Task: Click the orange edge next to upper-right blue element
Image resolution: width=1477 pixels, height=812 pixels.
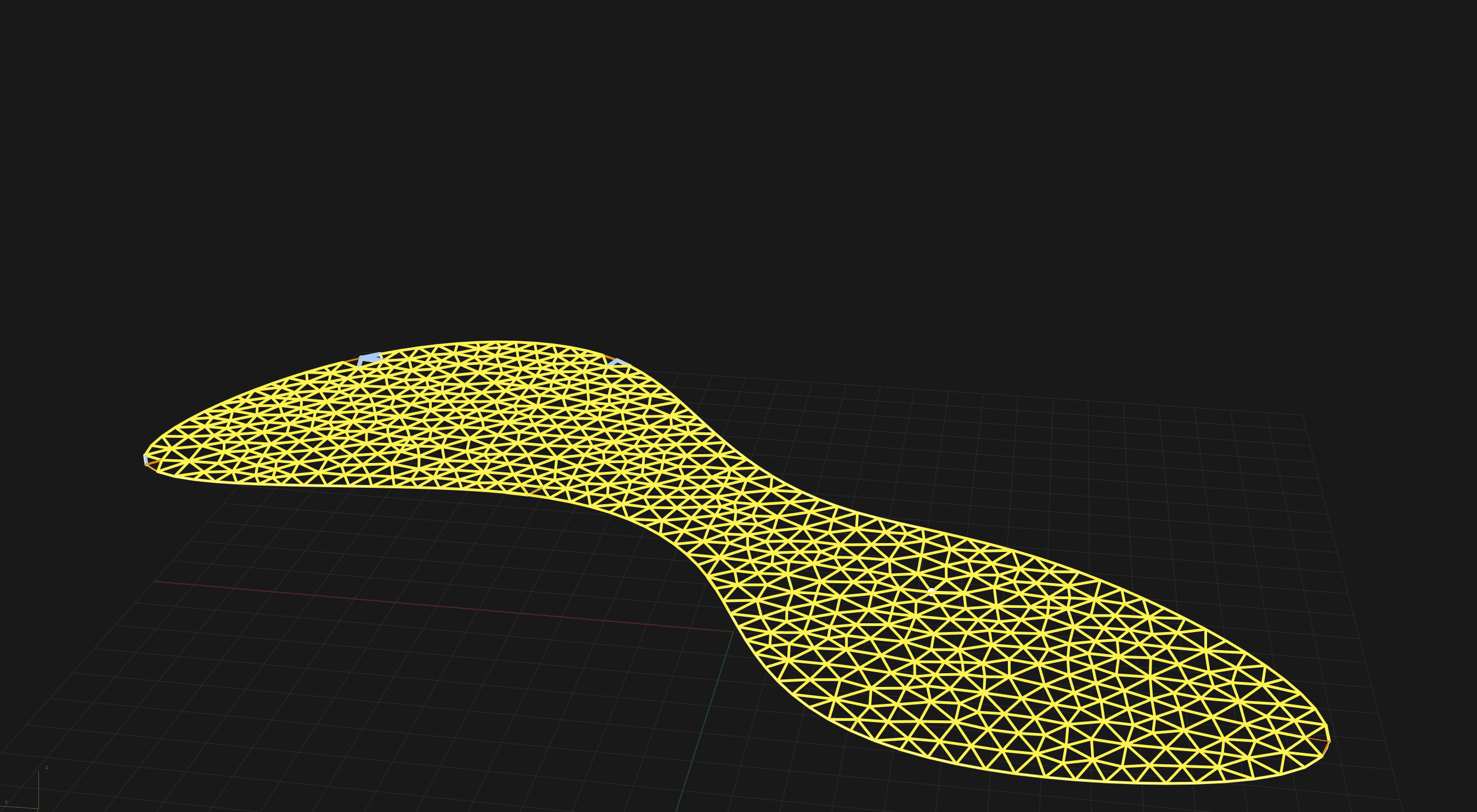Action: [609, 357]
